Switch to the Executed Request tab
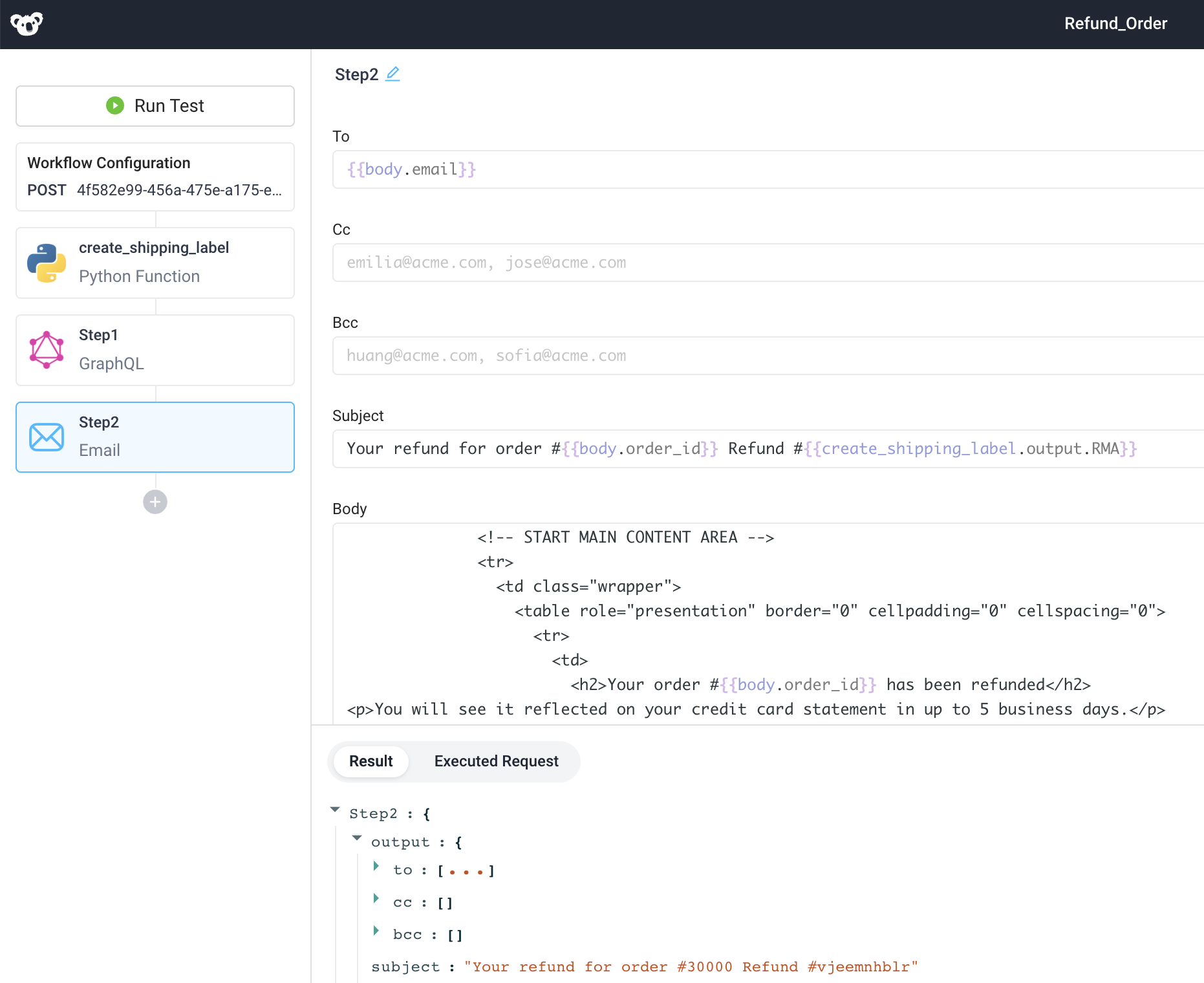1204x983 pixels. (x=496, y=761)
